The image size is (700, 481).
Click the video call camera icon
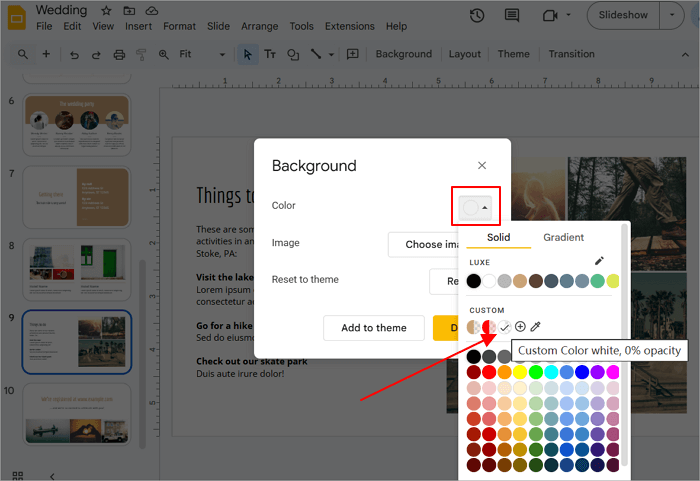coord(550,16)
